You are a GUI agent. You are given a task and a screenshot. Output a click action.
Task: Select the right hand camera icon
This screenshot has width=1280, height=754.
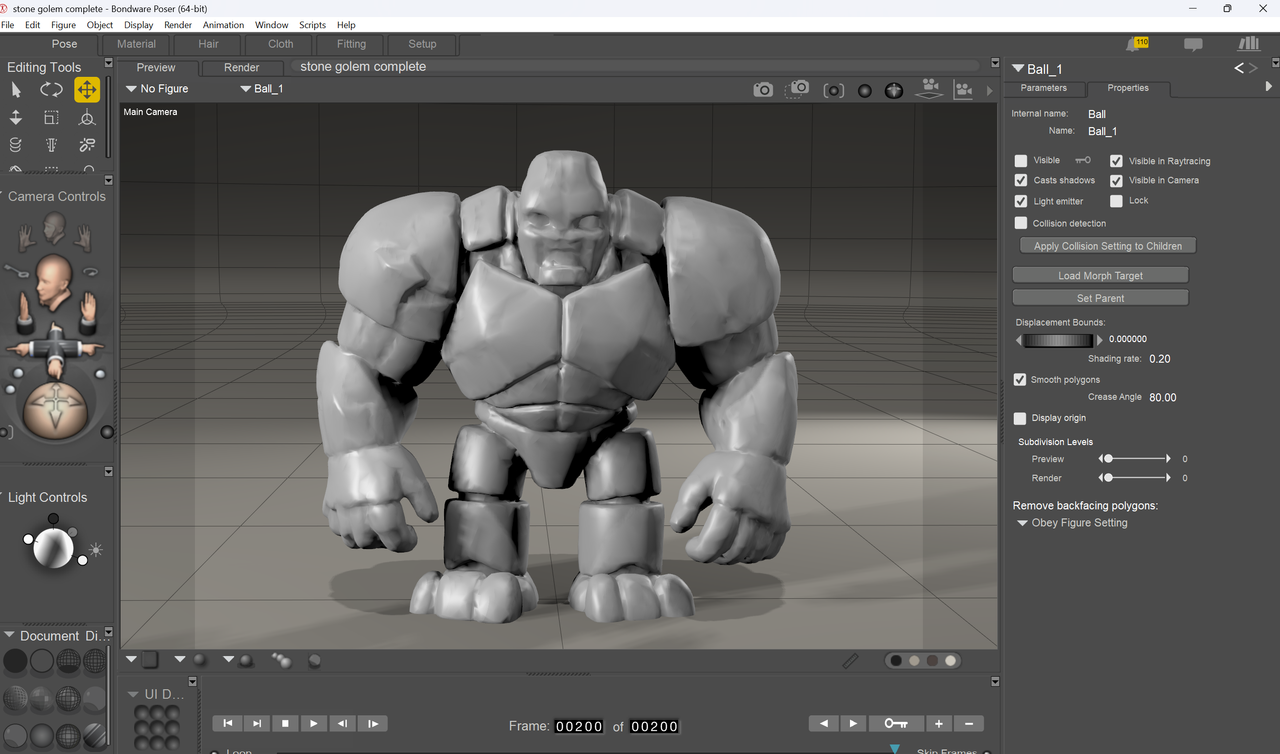[83, 236]
